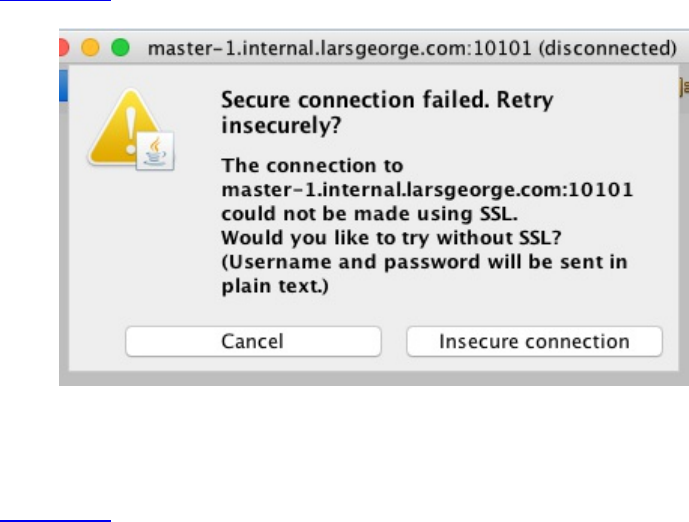Click the blue underlined link above dialog
This screenshot has height=522, width=689.
(55, 3)
